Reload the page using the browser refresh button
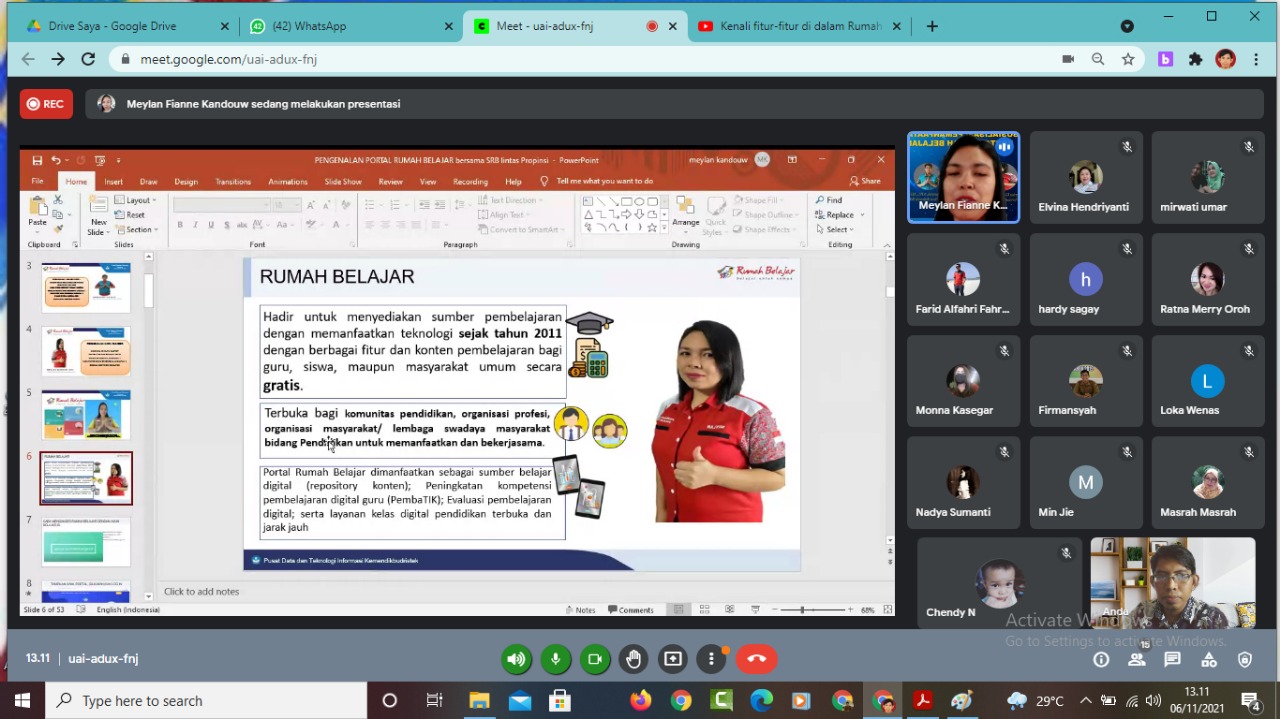The width and height of the screenshot is (1280, 719). (x=88, y=60)
